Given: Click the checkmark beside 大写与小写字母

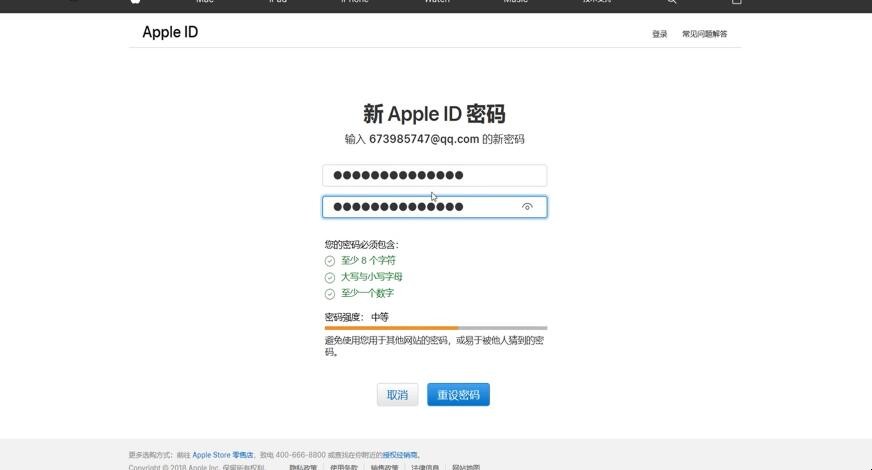Looking at the screenshot, I should click(x=330, y=278).
